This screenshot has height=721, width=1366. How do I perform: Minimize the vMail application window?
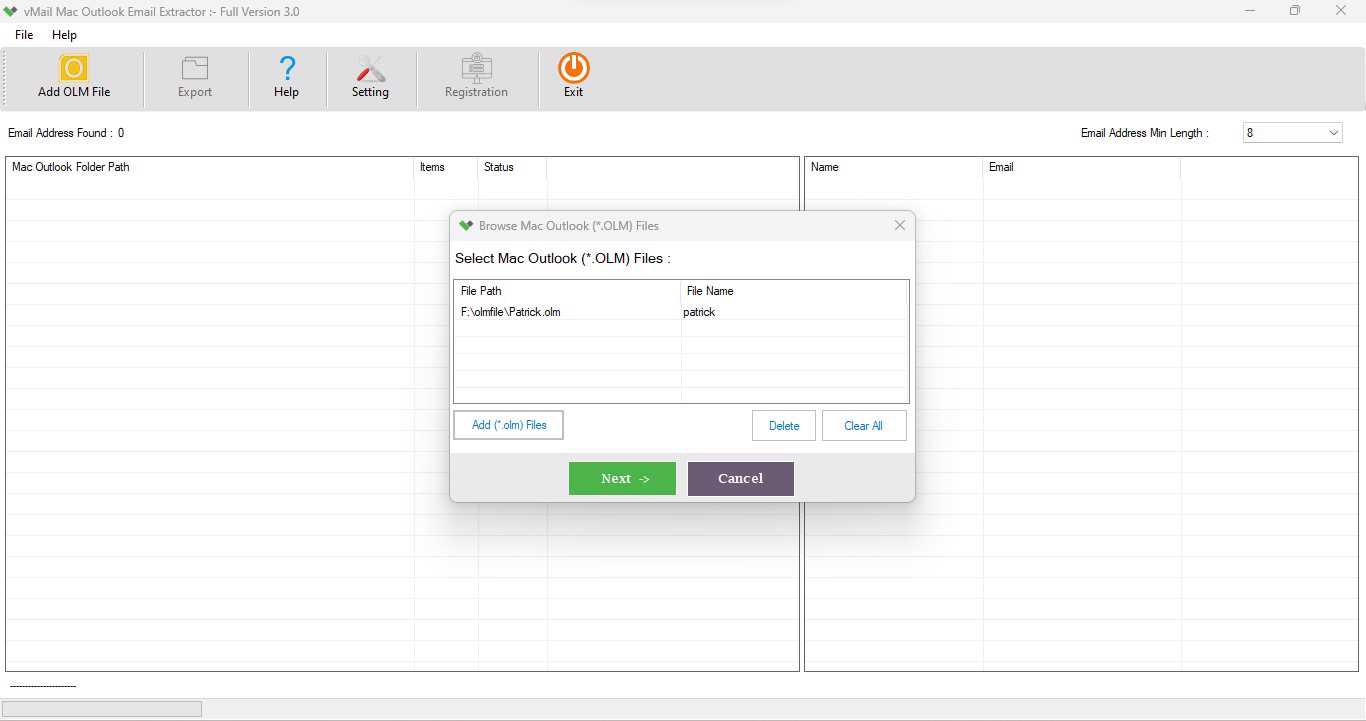click(x=1250, y=11)
